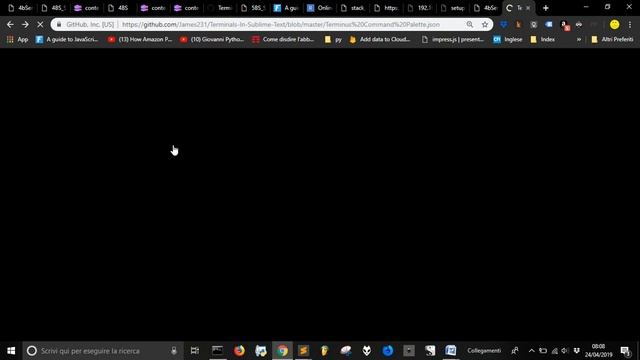
Task: Stop loading the GitHub page
Action: 40,24
